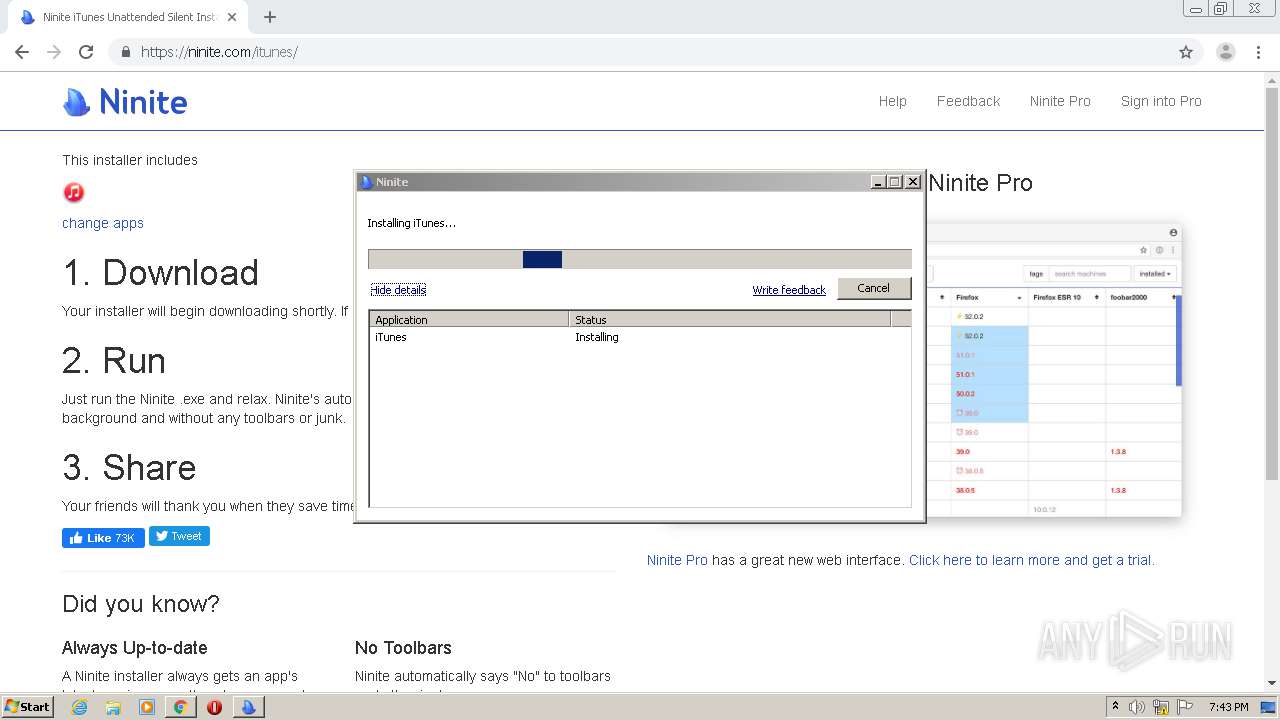Open the Chrome three-dot menu
Image resolution: width=1280 pixels, height=720 pixels.
coord(1258,52)
